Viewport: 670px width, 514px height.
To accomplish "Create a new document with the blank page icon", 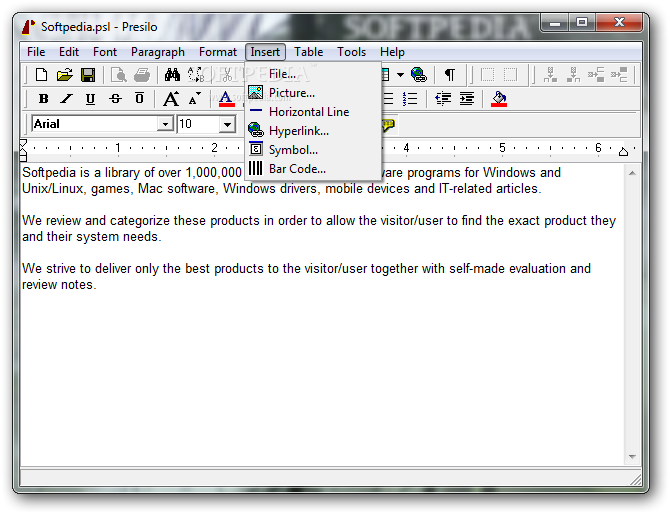I will pos(41,75).
